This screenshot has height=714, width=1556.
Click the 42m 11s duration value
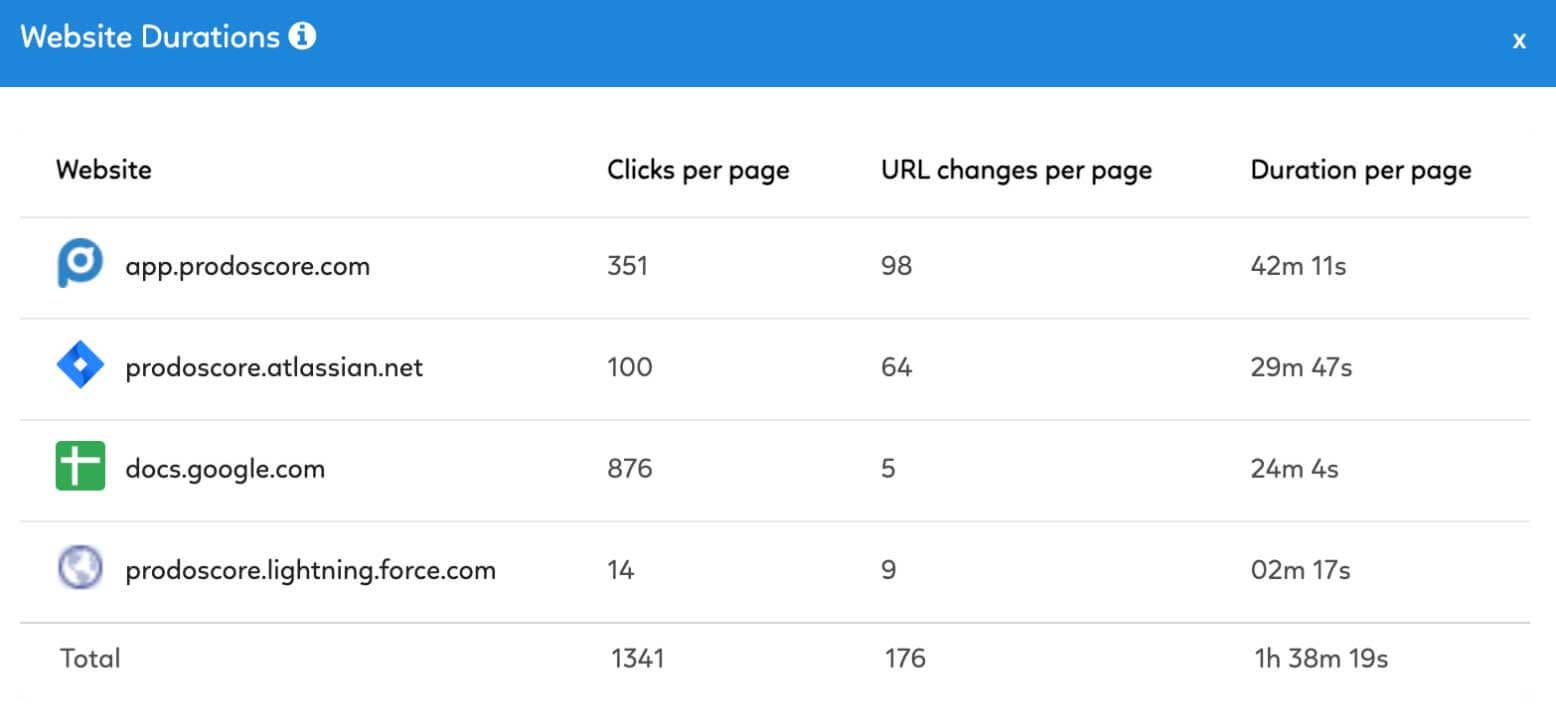[1298, 267]
